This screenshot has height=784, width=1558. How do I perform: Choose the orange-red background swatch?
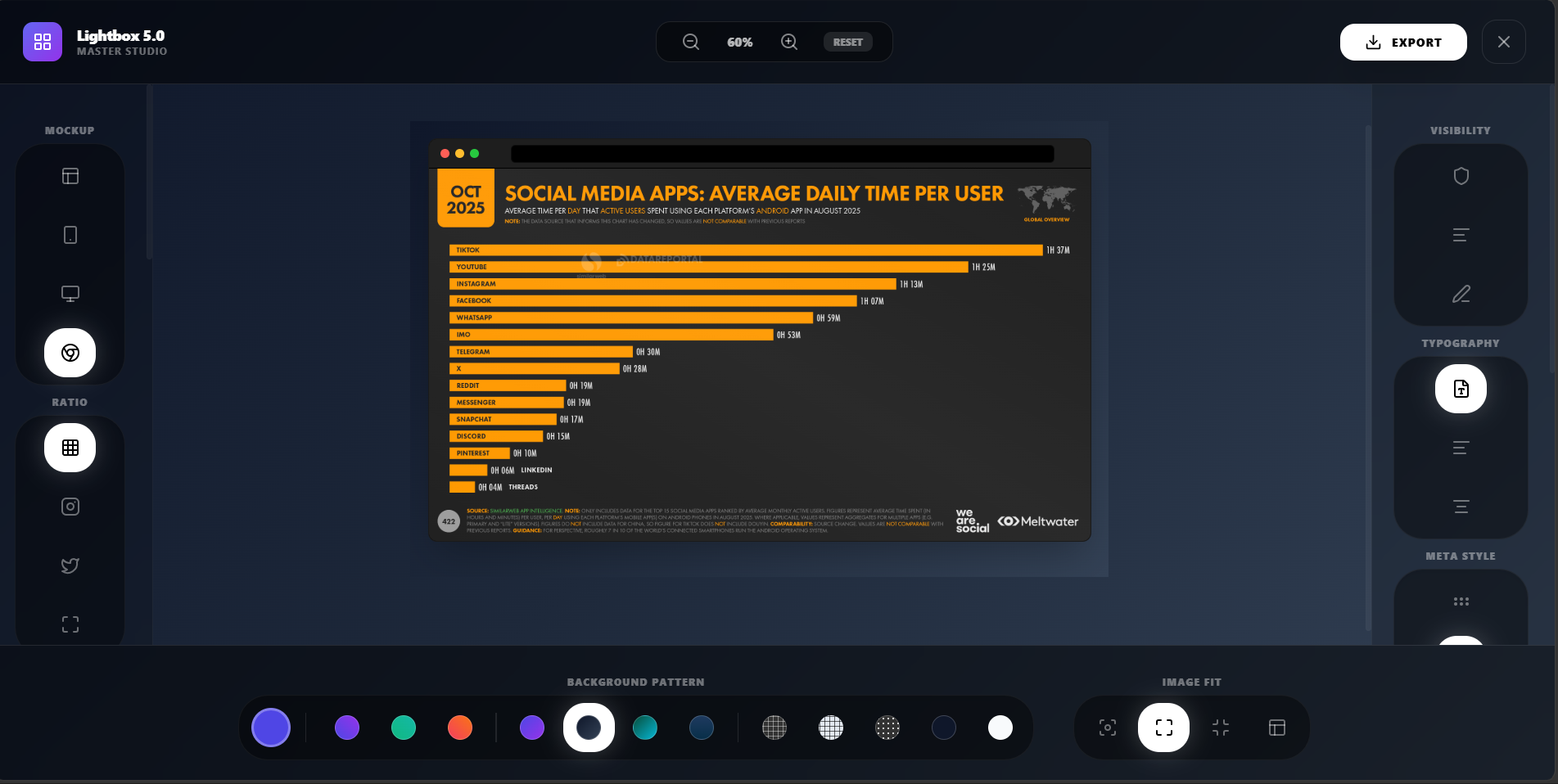coord(460,728)
